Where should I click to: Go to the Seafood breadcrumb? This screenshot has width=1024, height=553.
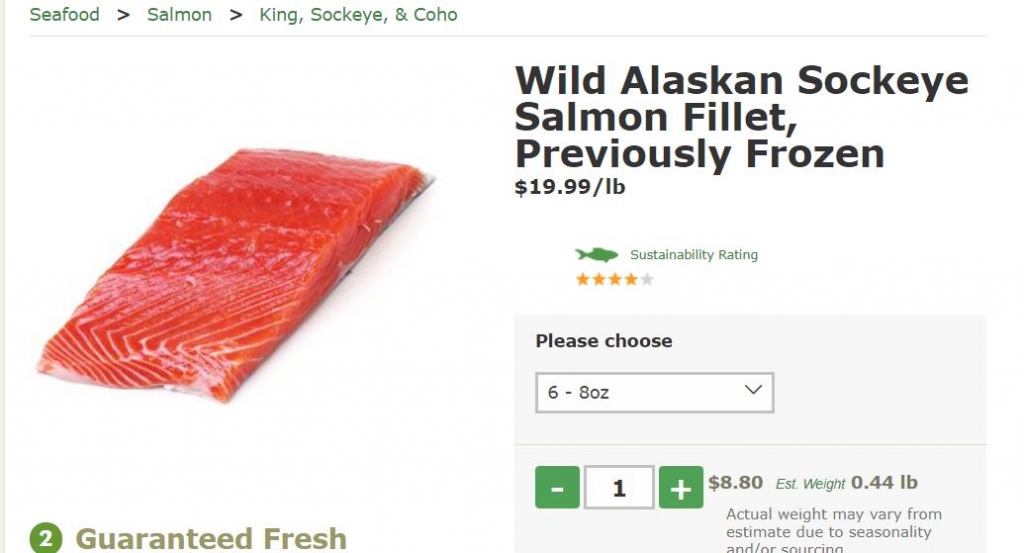point(65,14)
